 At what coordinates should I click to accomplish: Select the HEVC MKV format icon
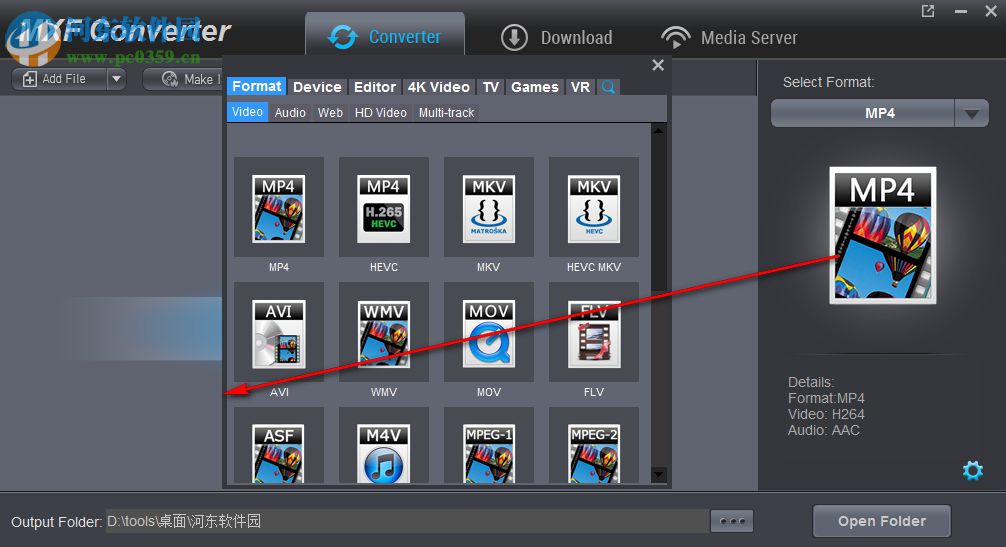(x=593, y=208)
